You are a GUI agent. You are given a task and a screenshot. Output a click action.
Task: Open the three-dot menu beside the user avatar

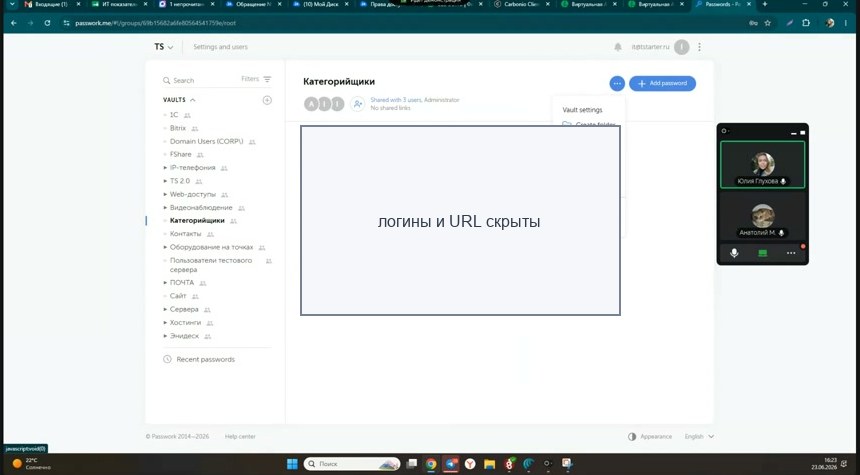click(x=699, y=47)
